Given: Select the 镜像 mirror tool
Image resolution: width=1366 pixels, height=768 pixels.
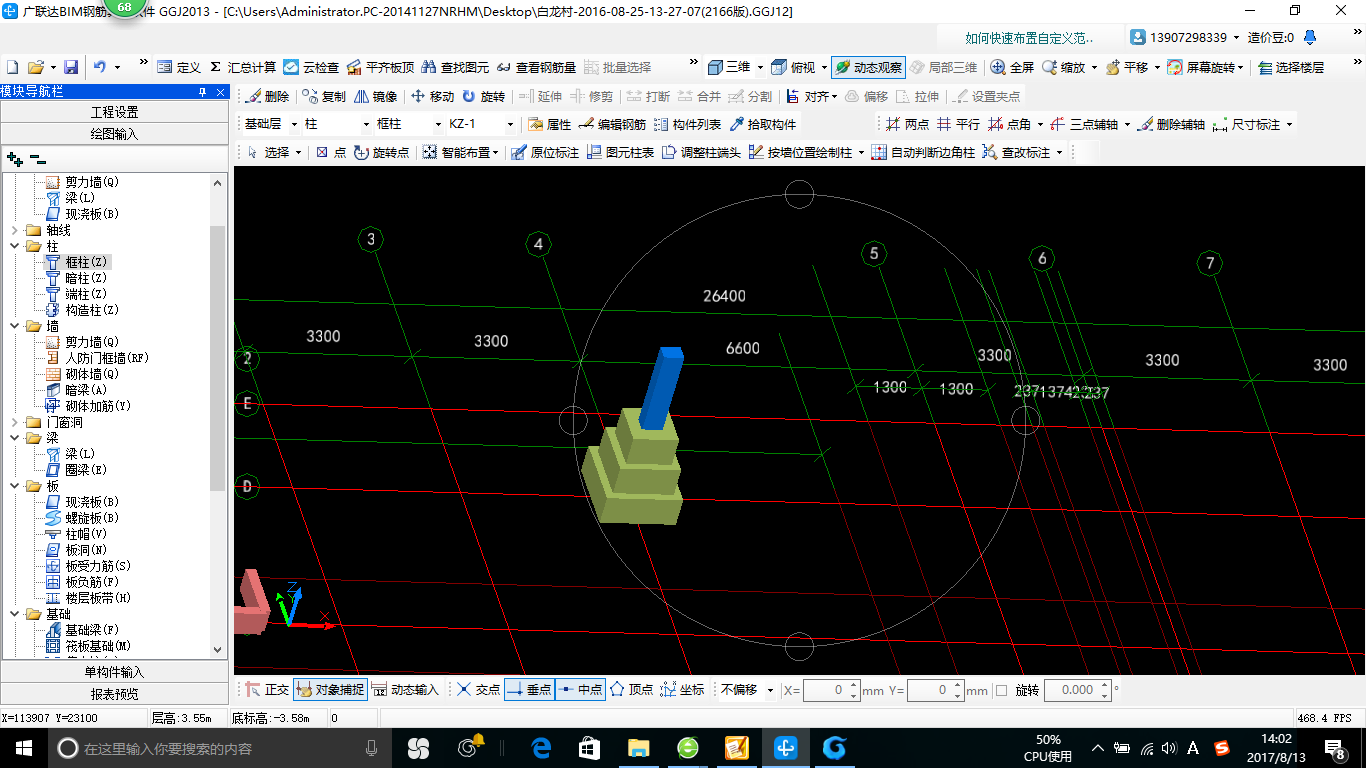Looking at the screenshot, I should coord(376,97).
